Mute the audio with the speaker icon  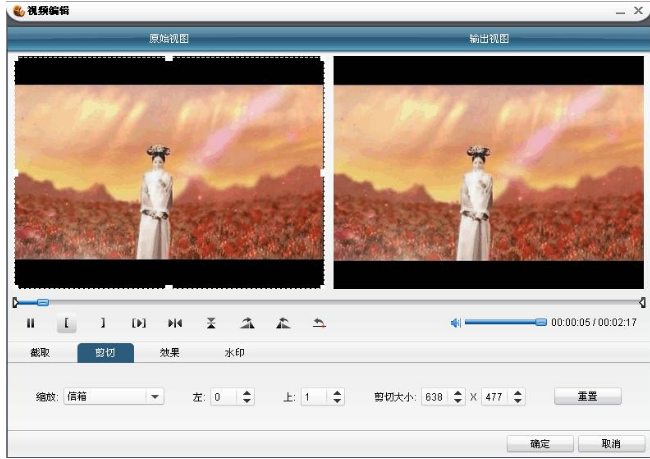tap(456, 323)
